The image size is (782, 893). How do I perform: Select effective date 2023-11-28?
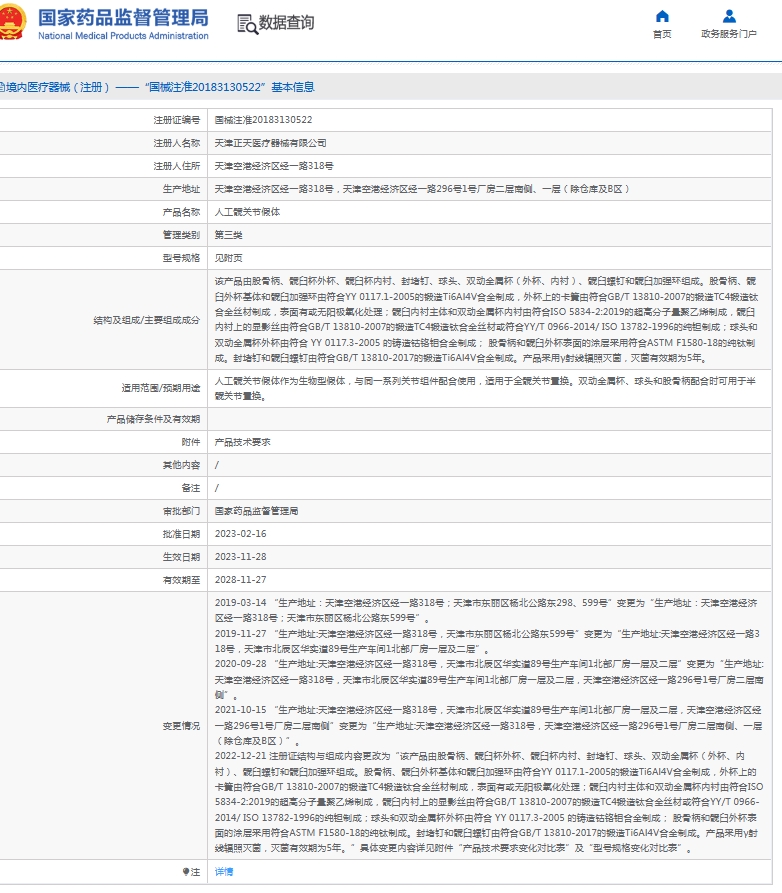(240, 557)
